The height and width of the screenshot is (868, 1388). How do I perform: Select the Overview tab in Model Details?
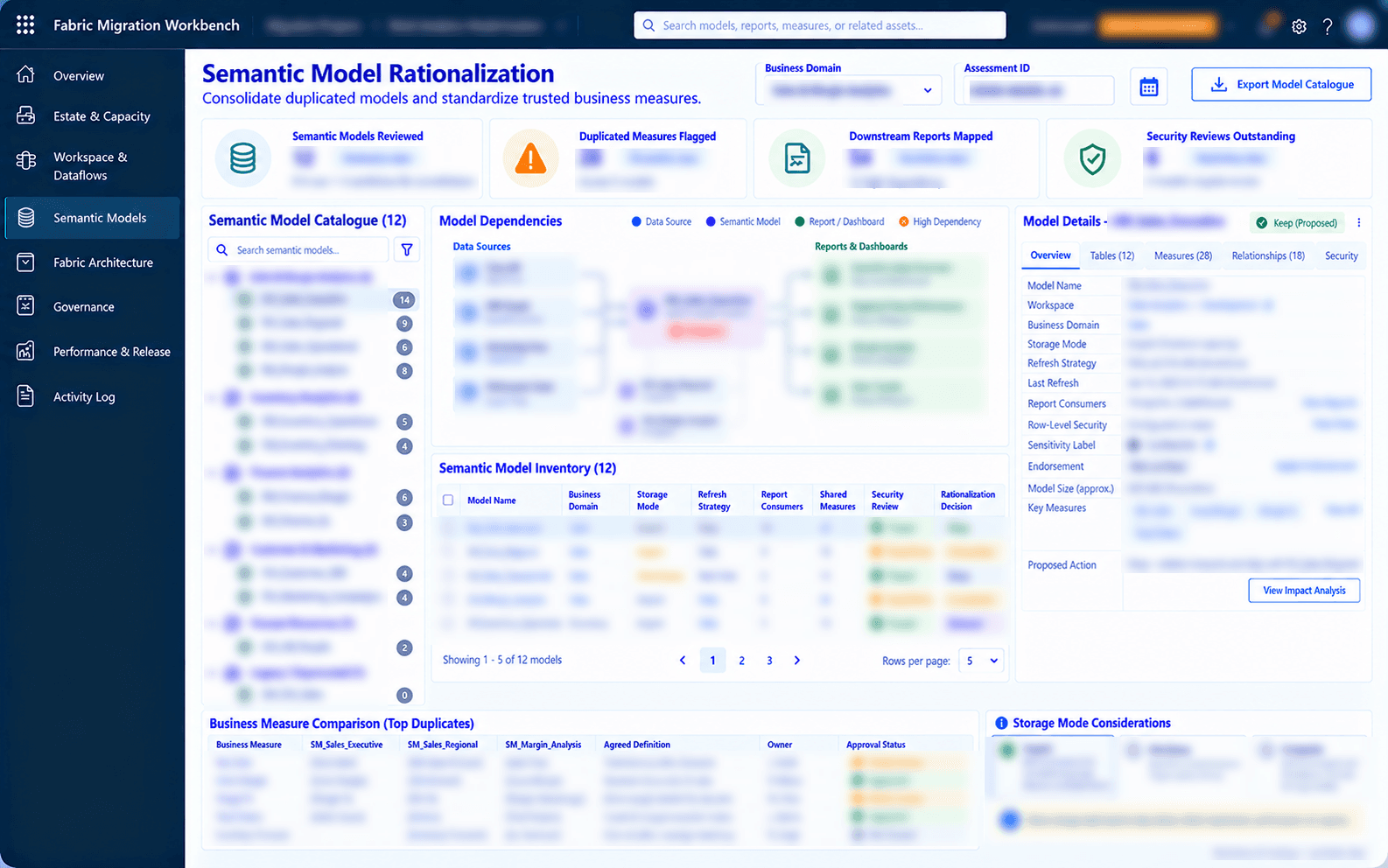click(x=1050, y=255)
